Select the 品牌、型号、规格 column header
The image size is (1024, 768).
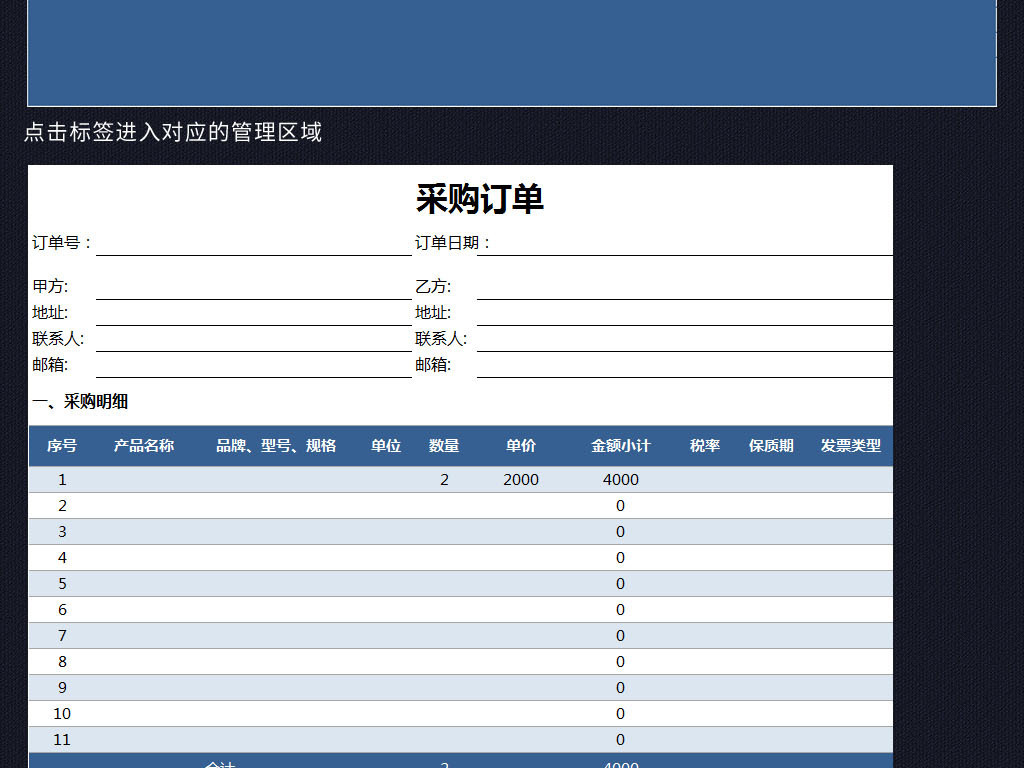[x=277, y=446]
